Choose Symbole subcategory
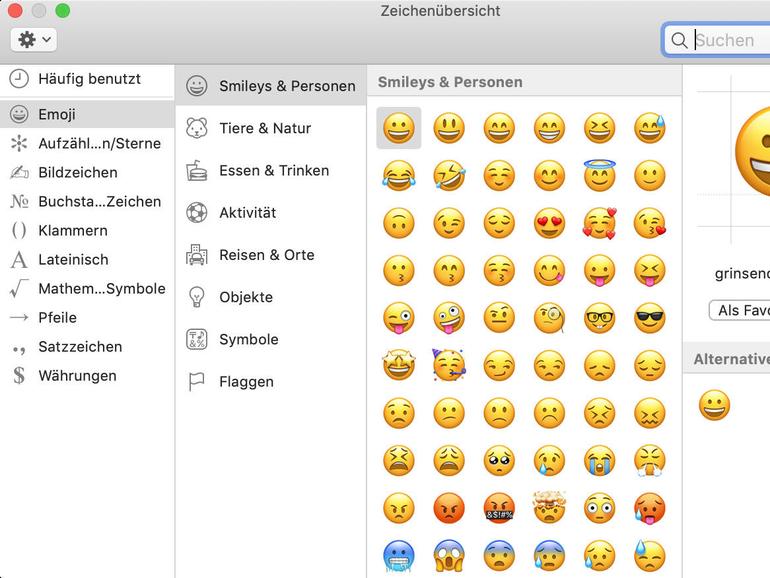 tap(271, 339)
